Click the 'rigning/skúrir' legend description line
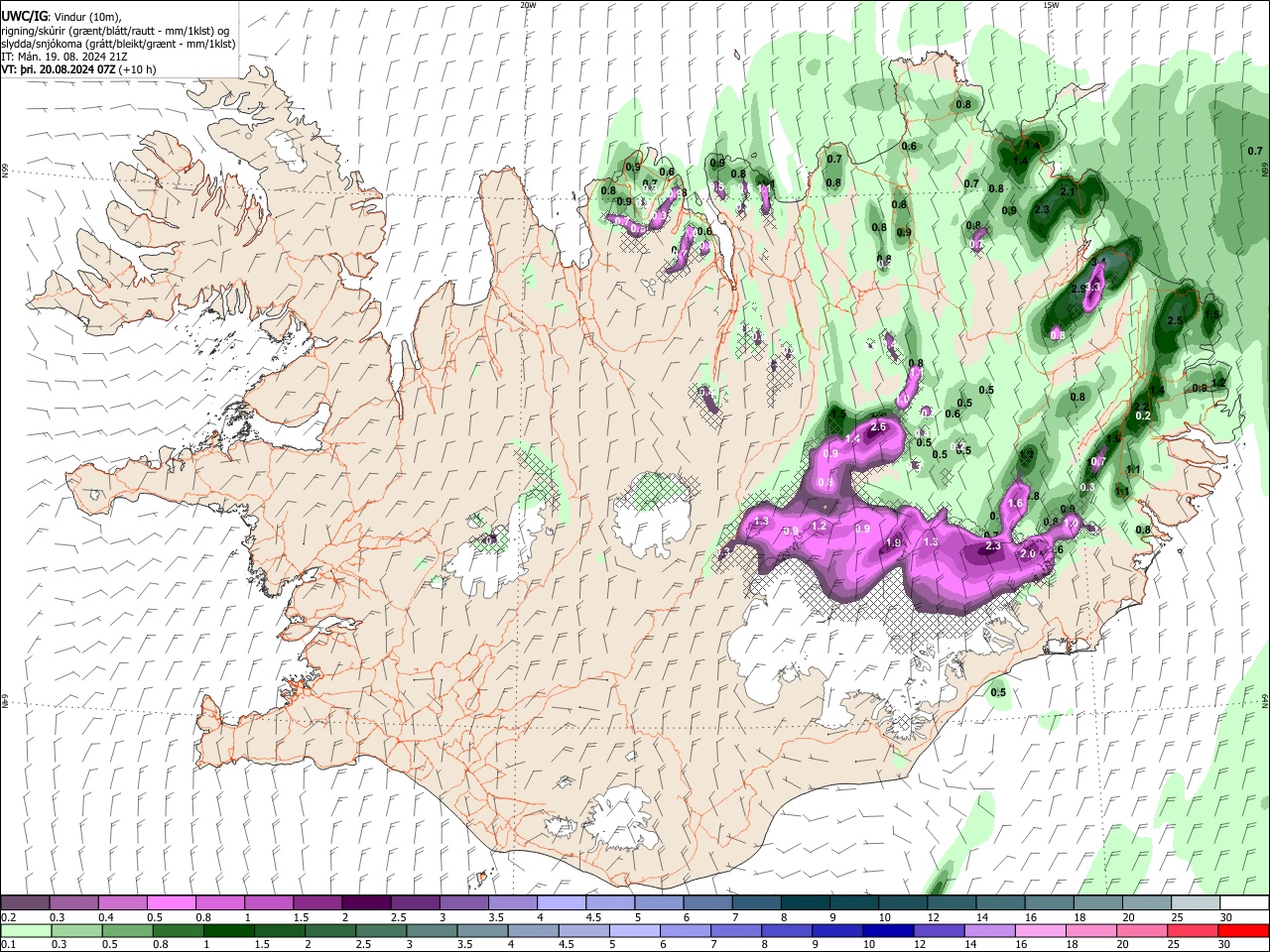Screen dimensions: 1270x952 (115, 31)
